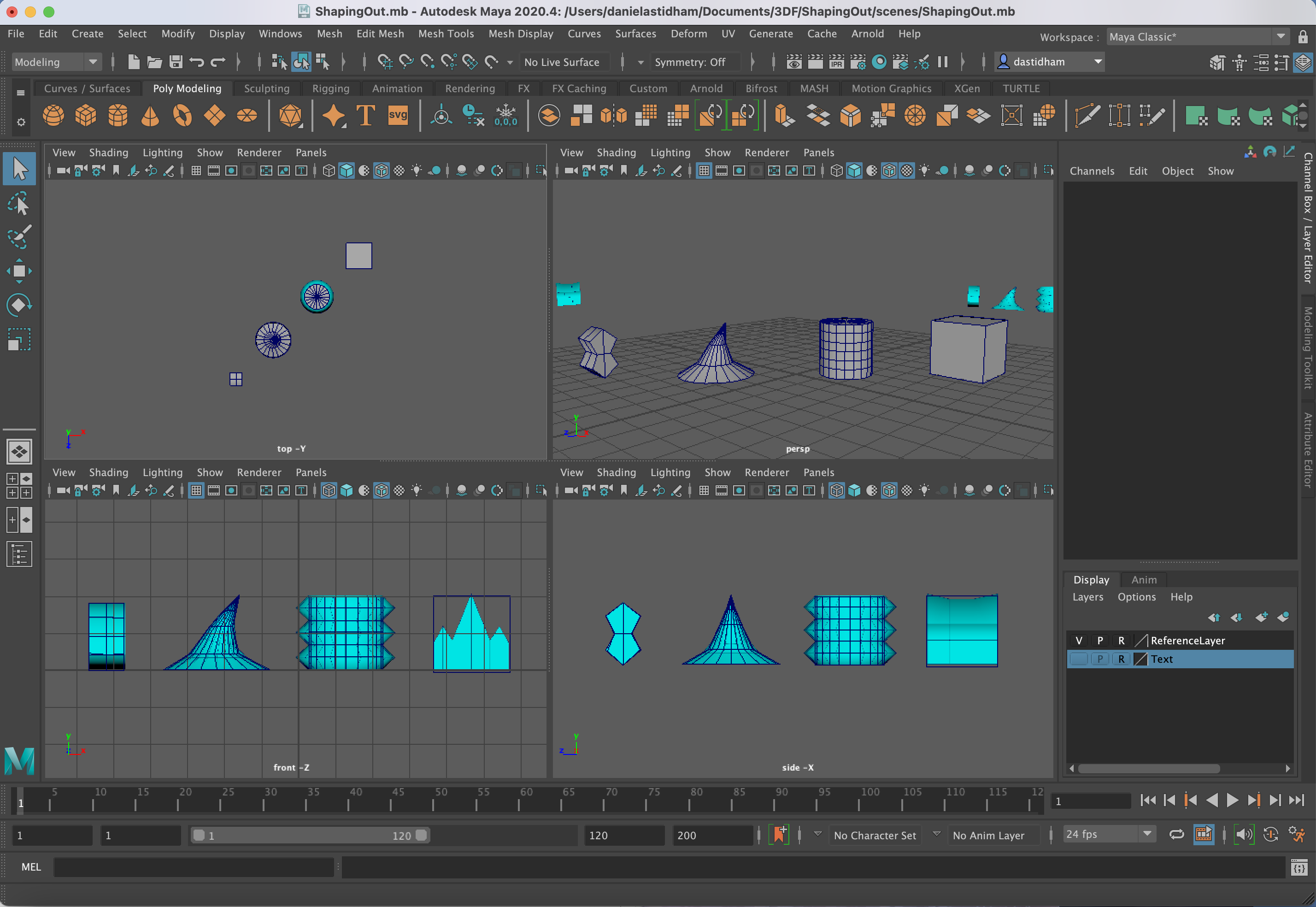Image resolution: width=1316 pixels, height=907 pixels.
Task: Switch the command line MEL label
Action: (31, 866)
